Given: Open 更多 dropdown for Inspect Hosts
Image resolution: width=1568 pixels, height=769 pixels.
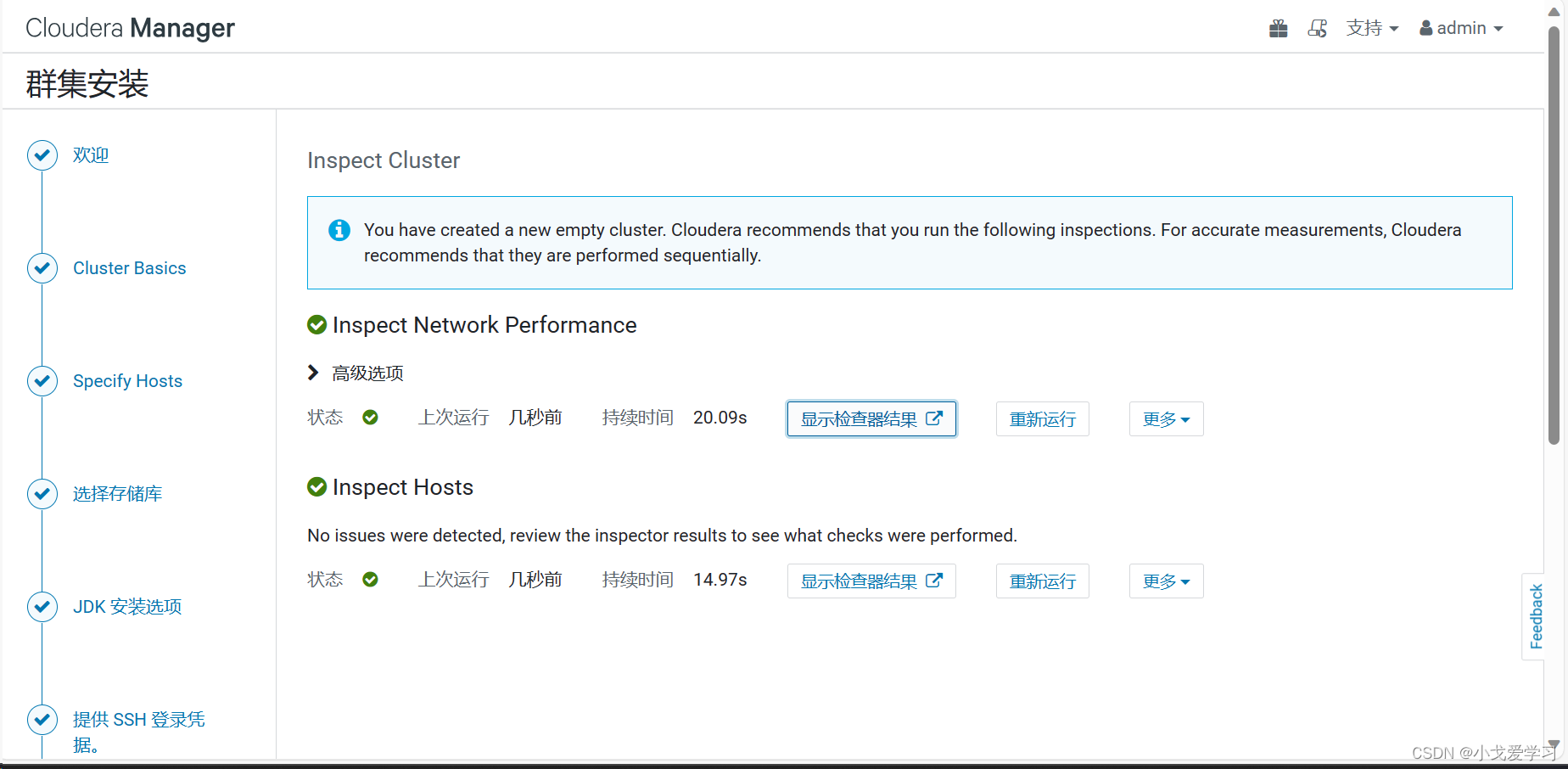Looking at the screenshot, I should click(x=1167, y=581).
